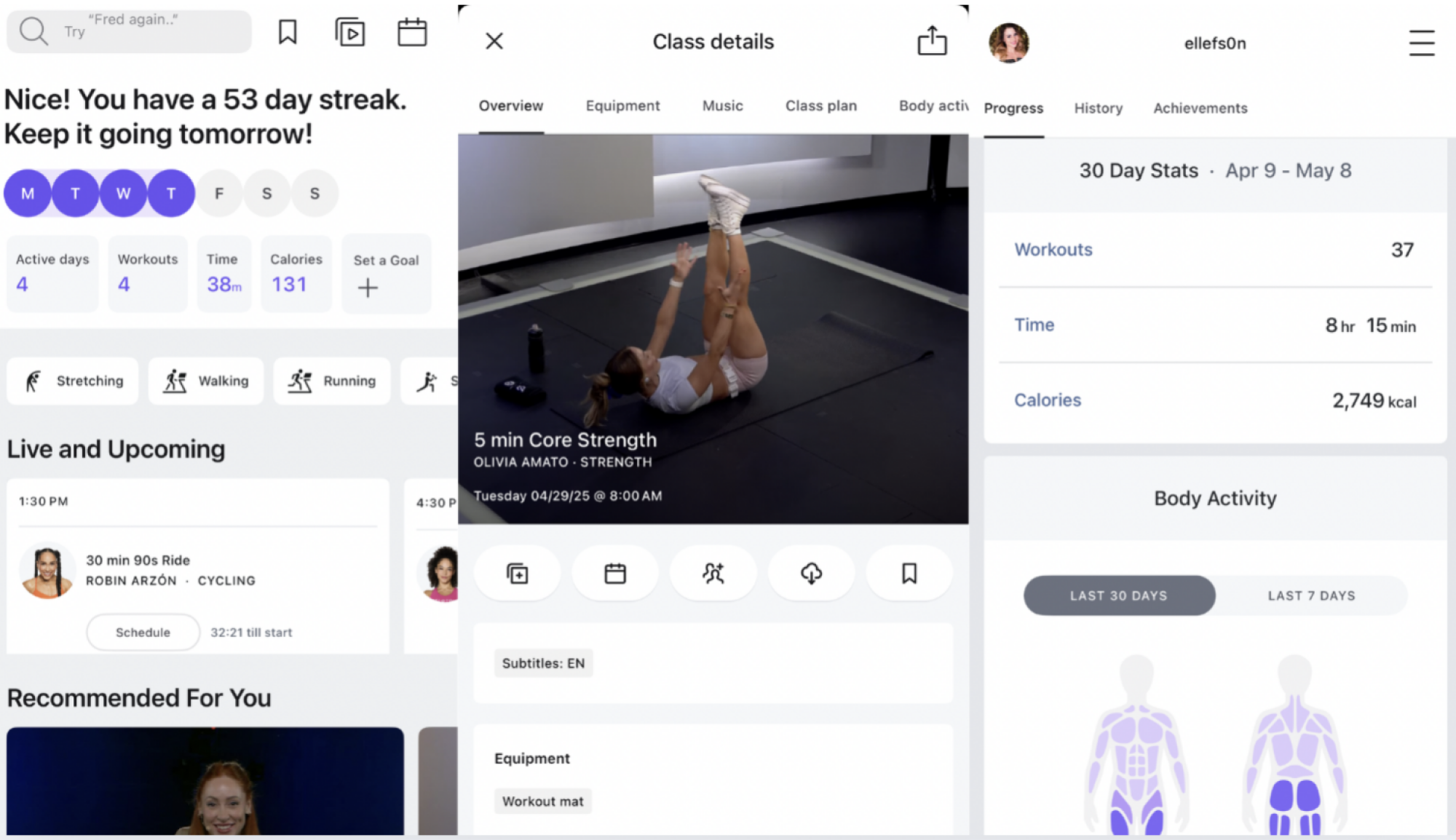Viewport: 1456px width, 840px height.
Task: Open the calendar icon in the top bar
Action: (412, 32)
